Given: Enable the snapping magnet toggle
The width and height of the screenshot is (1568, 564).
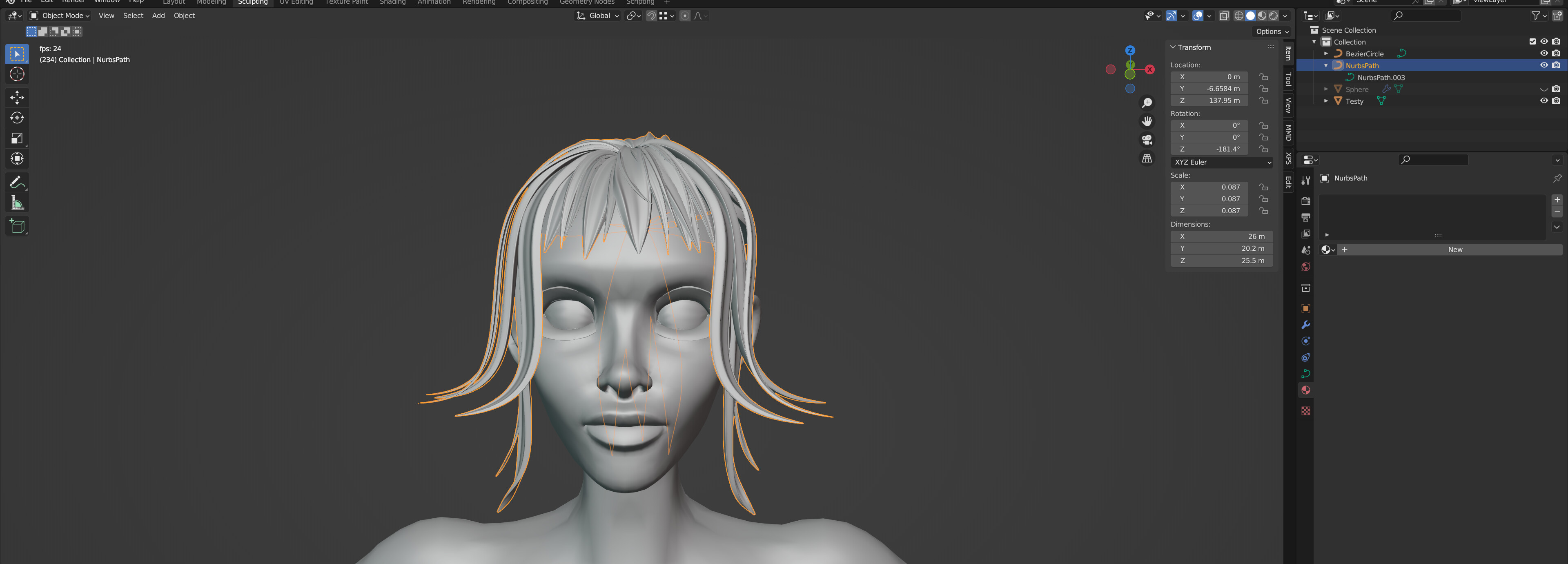Looking at the screenshot, I should click(x=651, y=16).
